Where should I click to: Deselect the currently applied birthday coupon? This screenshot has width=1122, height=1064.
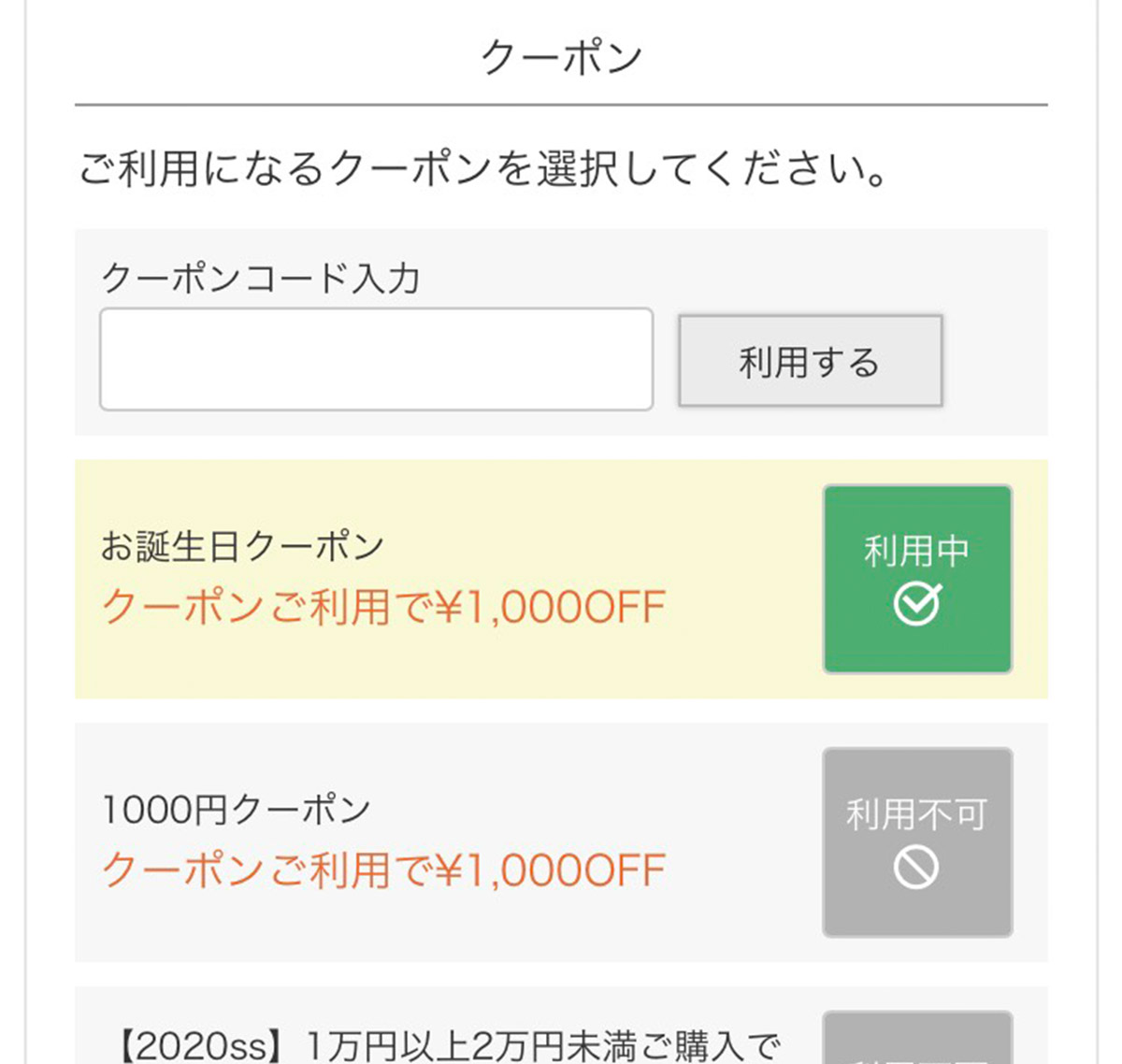917,578
